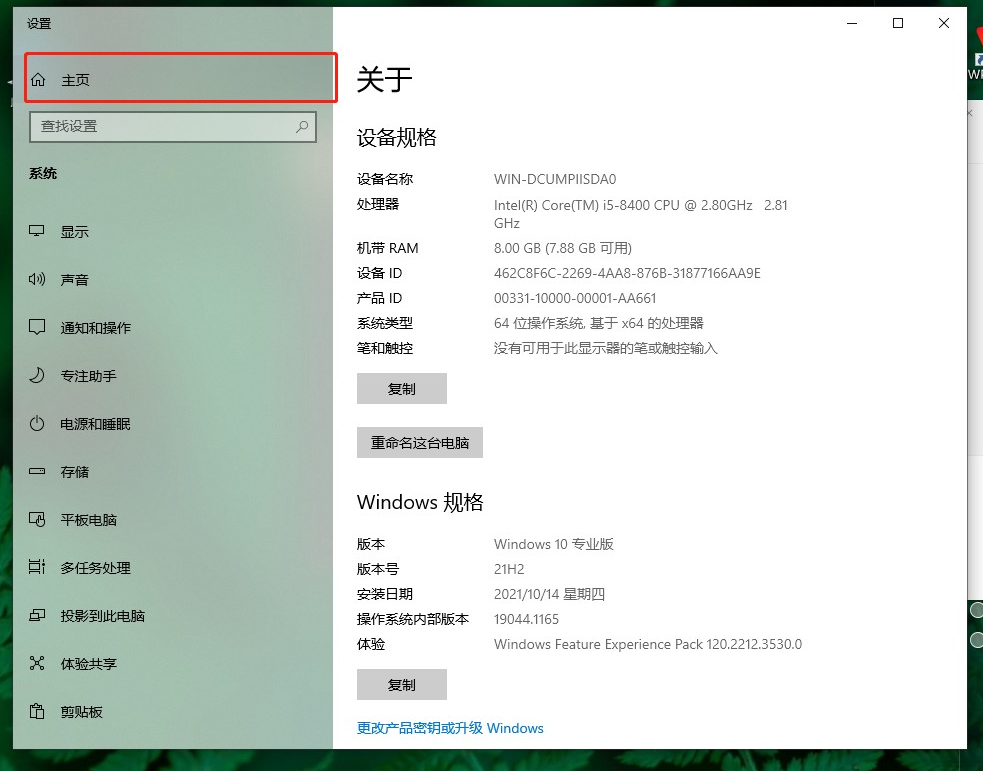983x771 pixels.
Task: Open the 电源和睡眠 power icon
Action: click(x=37, y=423)
